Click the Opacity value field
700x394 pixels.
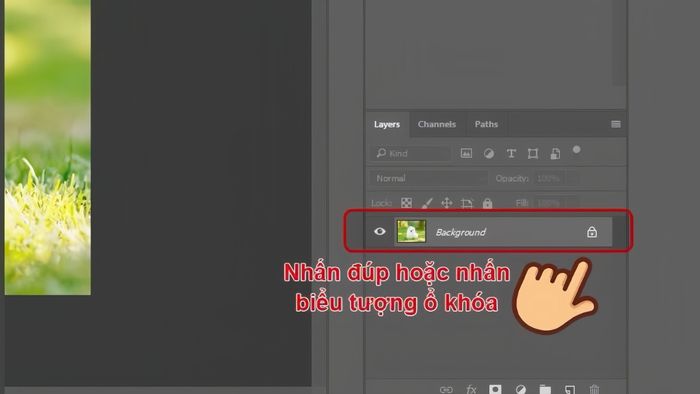(549, 178)
